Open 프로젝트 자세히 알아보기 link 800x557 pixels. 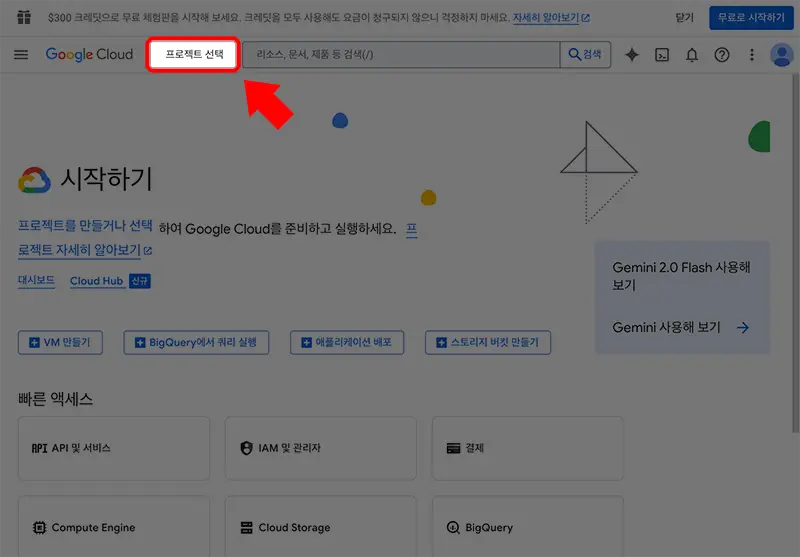pos(85,250)
